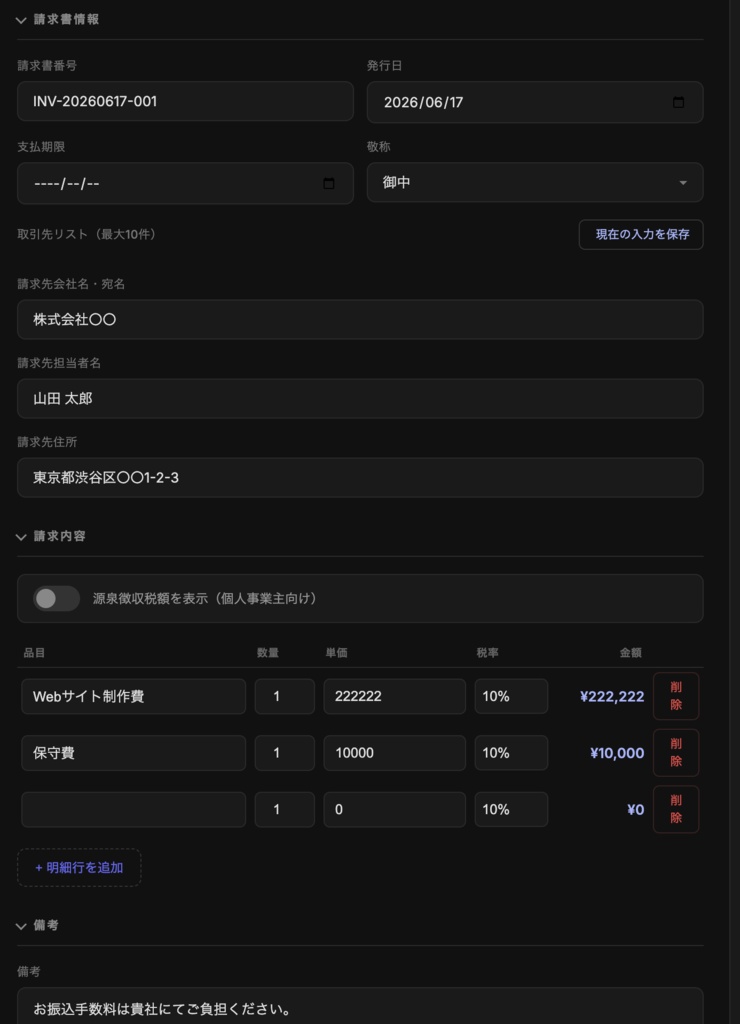Focus the 請求先会社名・宛名 field

[x=360, y=319]
